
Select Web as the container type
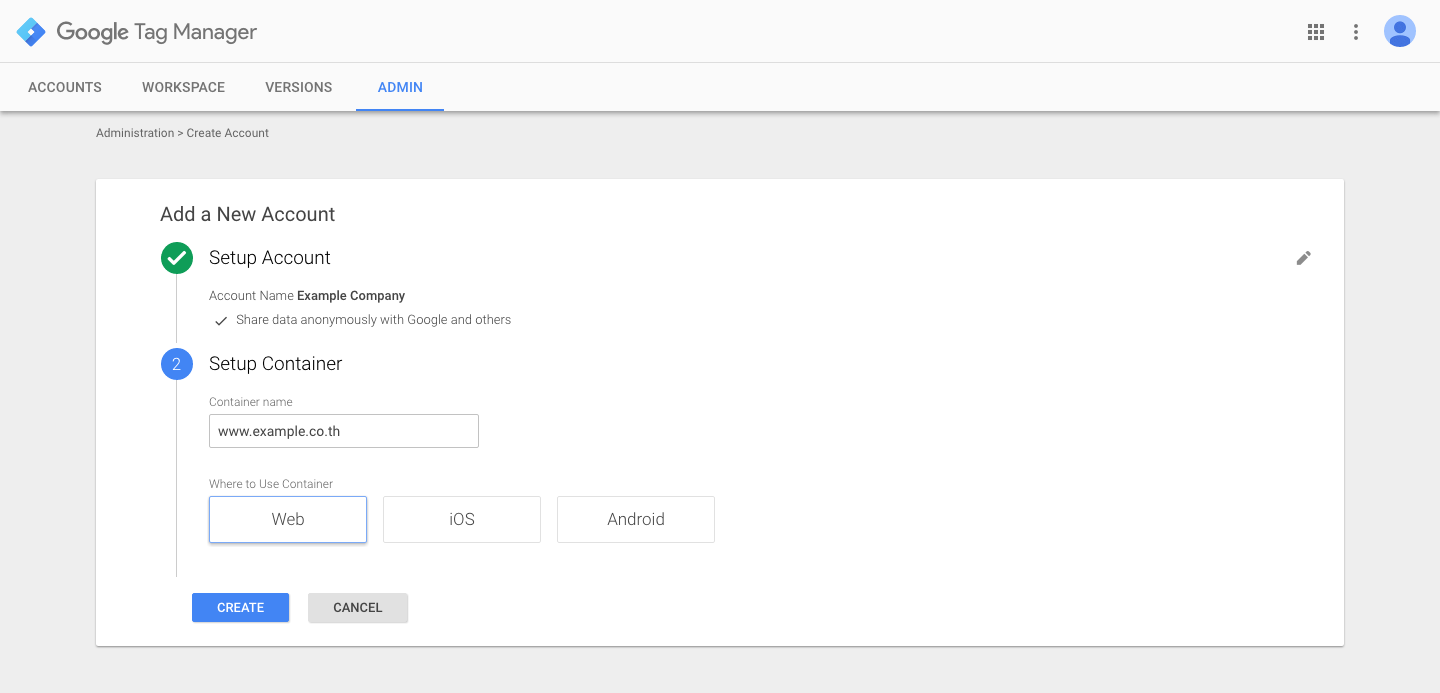tap(288, 520)
